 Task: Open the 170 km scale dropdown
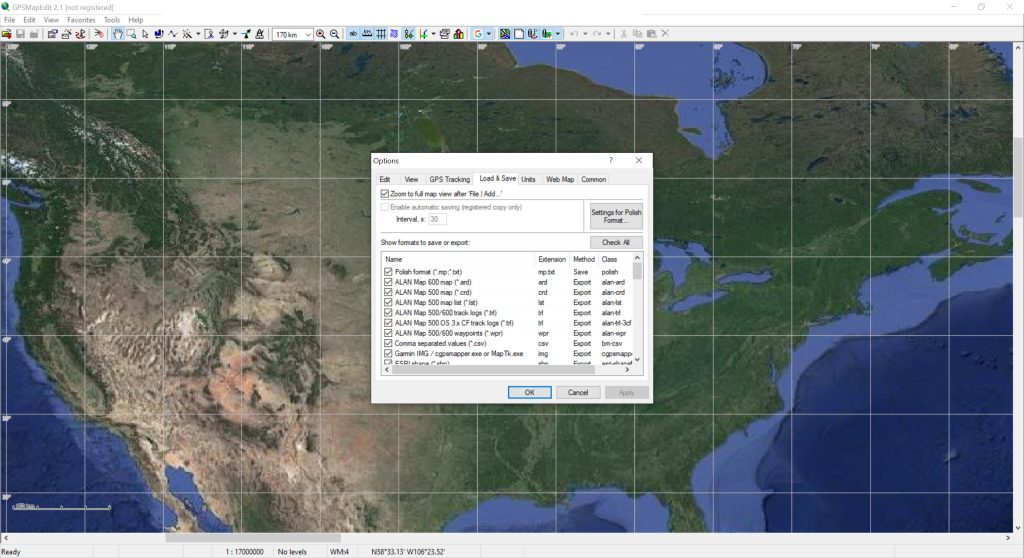[x=307, y=33]
